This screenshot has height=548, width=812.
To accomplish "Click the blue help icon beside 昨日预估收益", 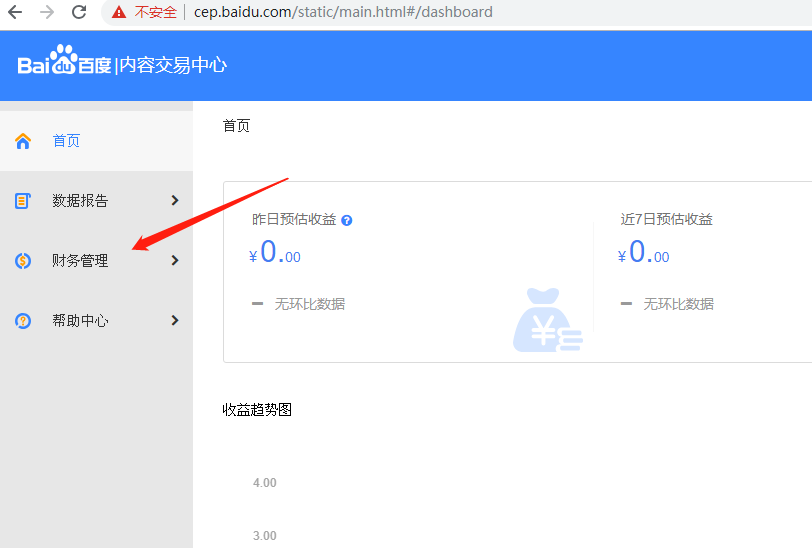I will 347,220.
